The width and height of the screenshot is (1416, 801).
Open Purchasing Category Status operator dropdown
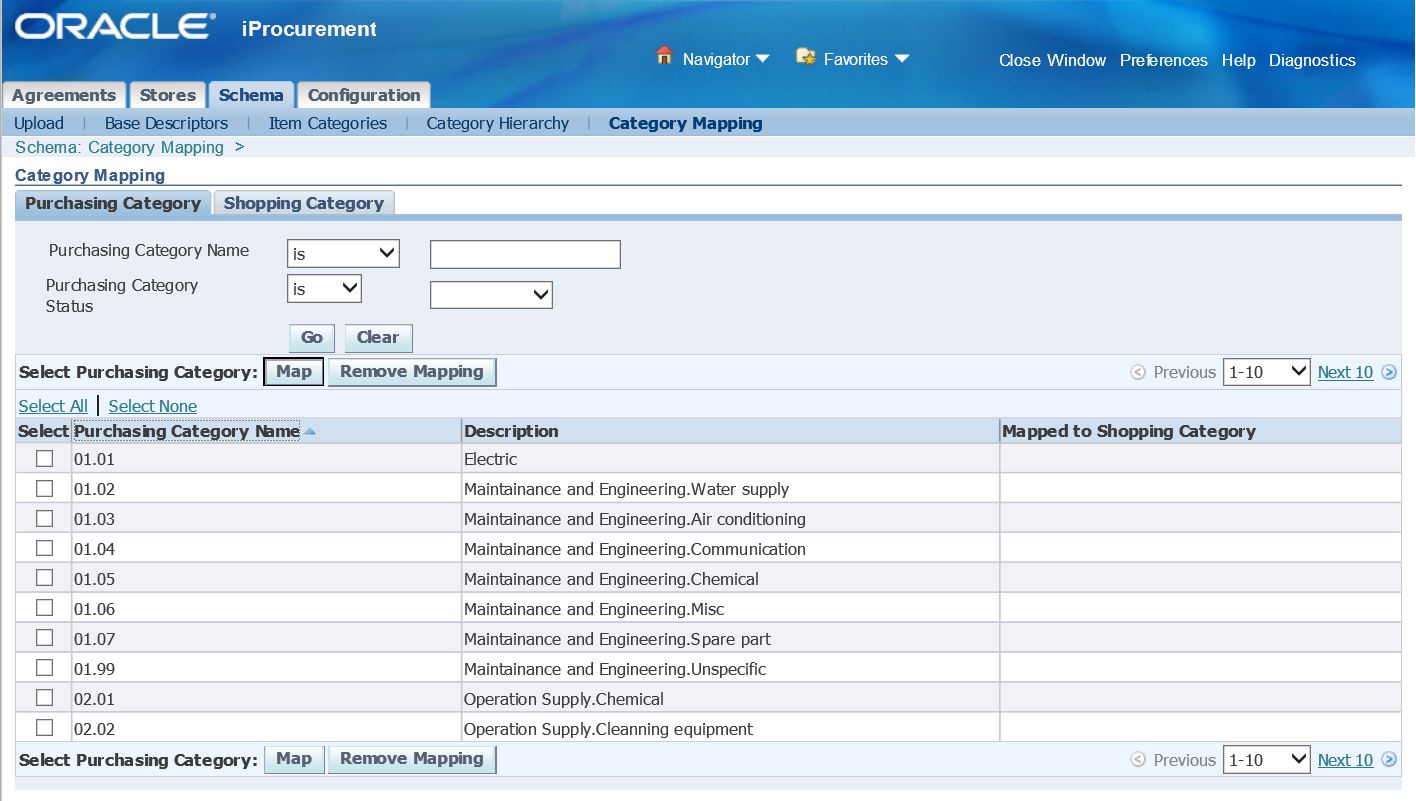324,289
